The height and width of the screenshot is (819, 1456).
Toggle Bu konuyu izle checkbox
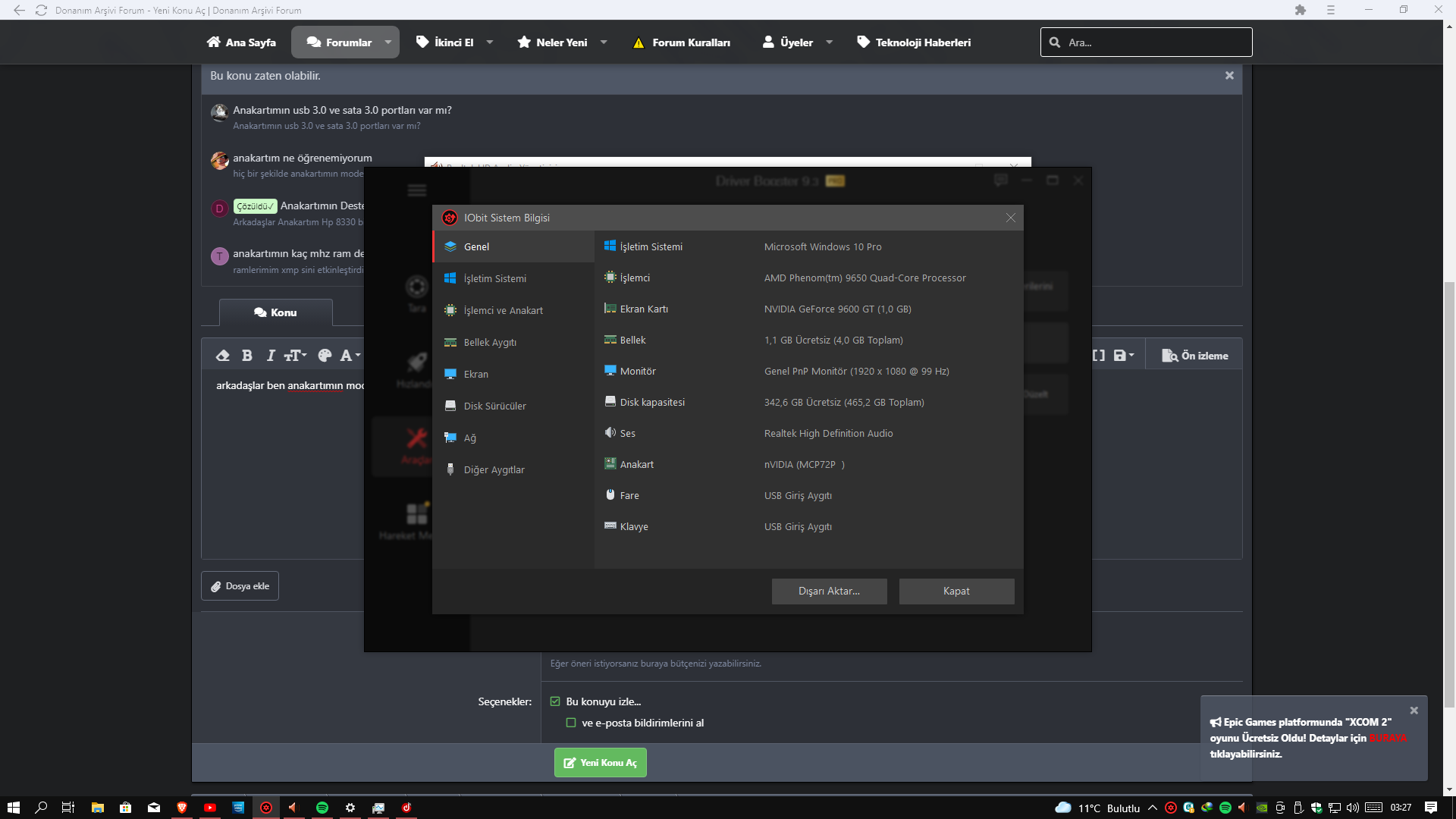tap(555, 702)
